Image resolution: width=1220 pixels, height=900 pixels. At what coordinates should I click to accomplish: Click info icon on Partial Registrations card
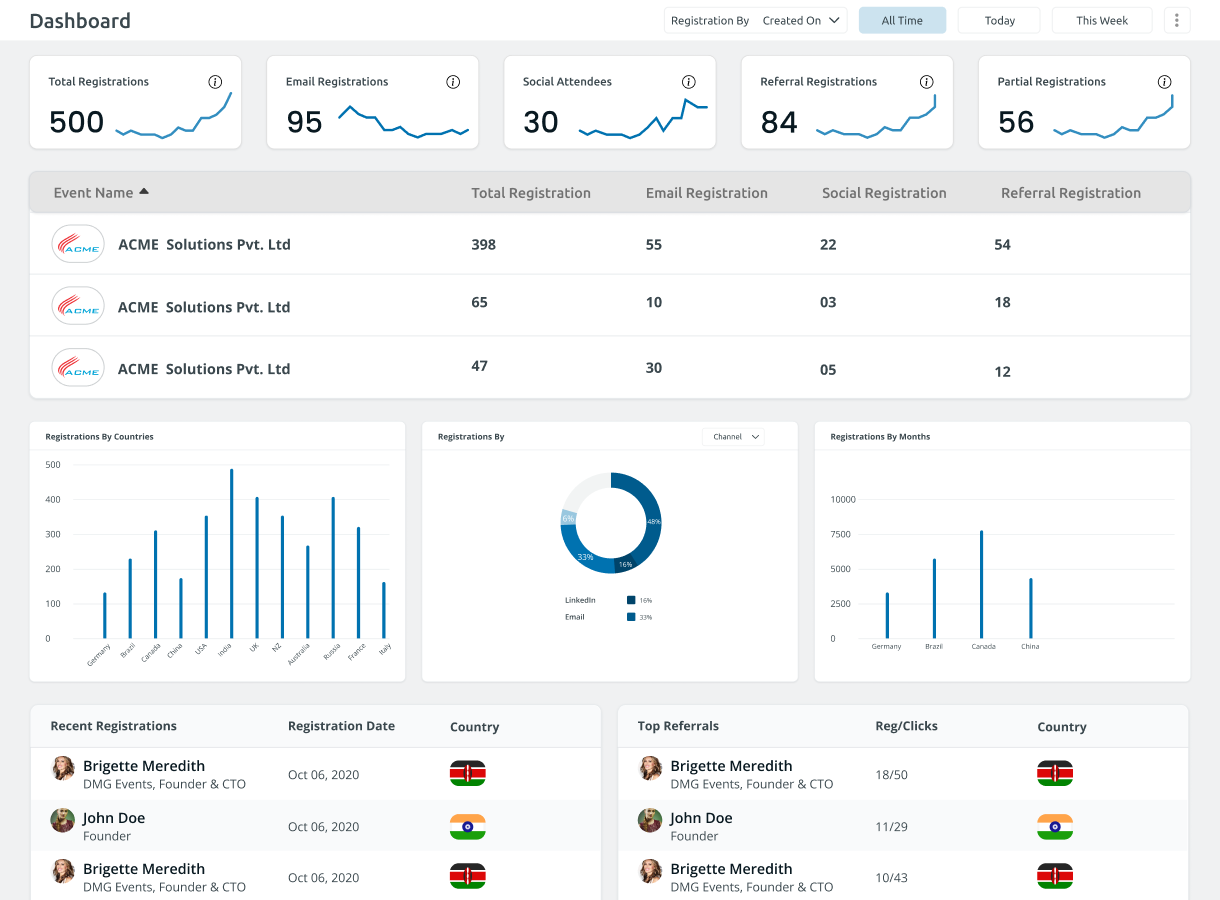[1165, 82]
